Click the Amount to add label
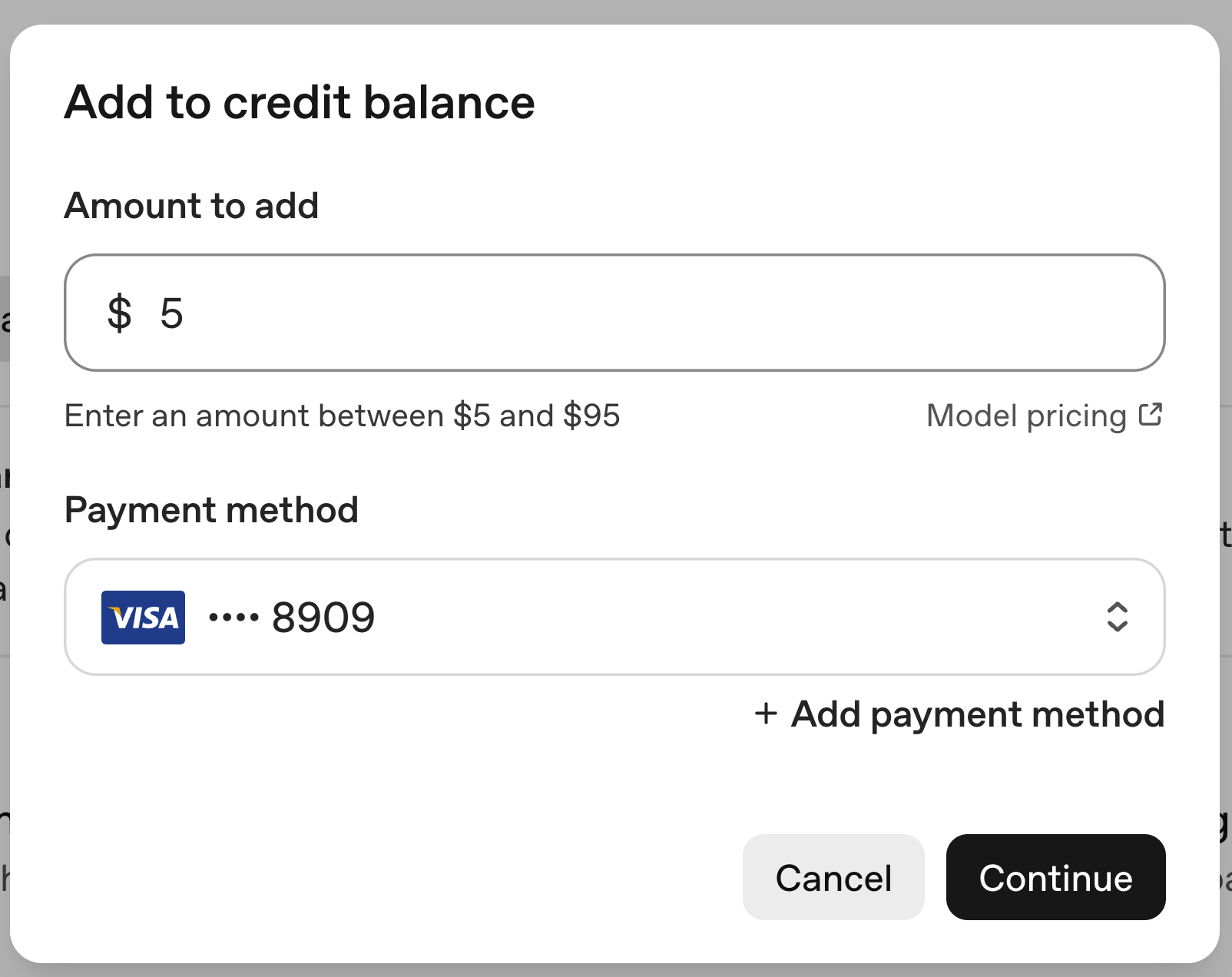The width and height of the screenshot is (1232, 977). (191, 206)
